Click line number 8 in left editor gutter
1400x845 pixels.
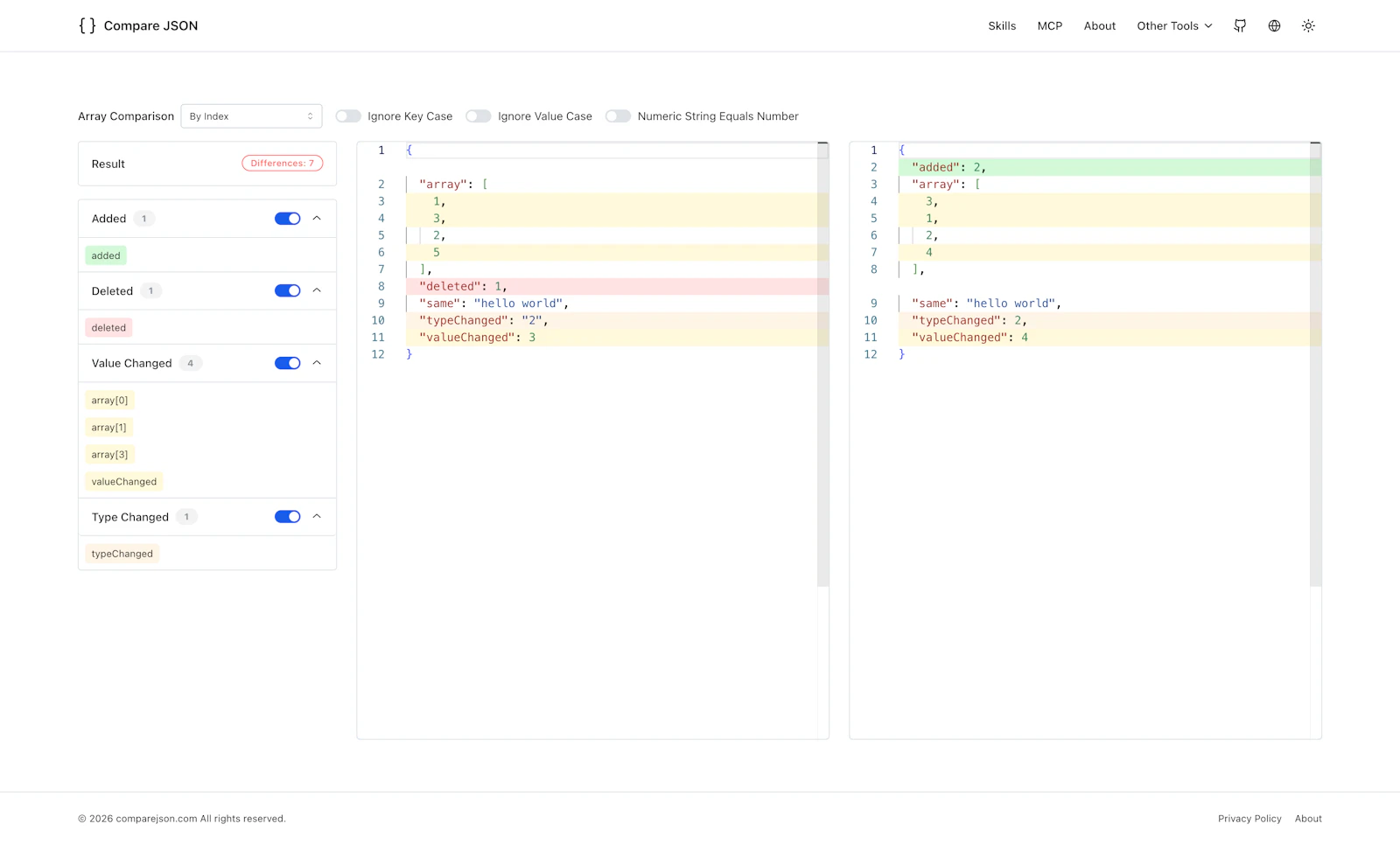381,287
